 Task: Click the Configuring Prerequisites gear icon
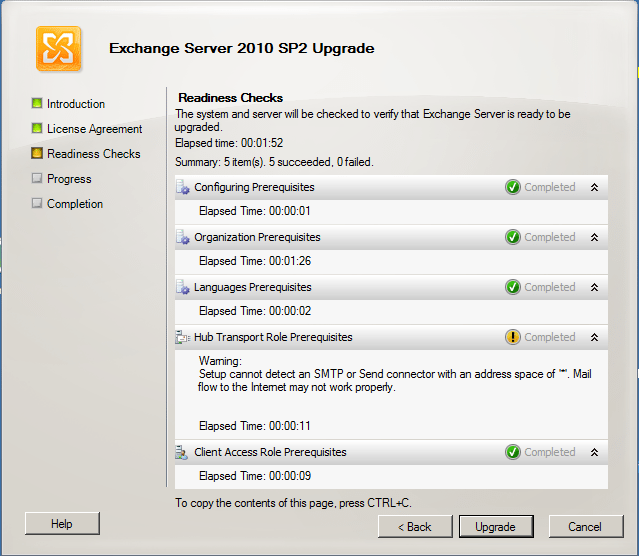pyautogui.click(x=183, y=187)
